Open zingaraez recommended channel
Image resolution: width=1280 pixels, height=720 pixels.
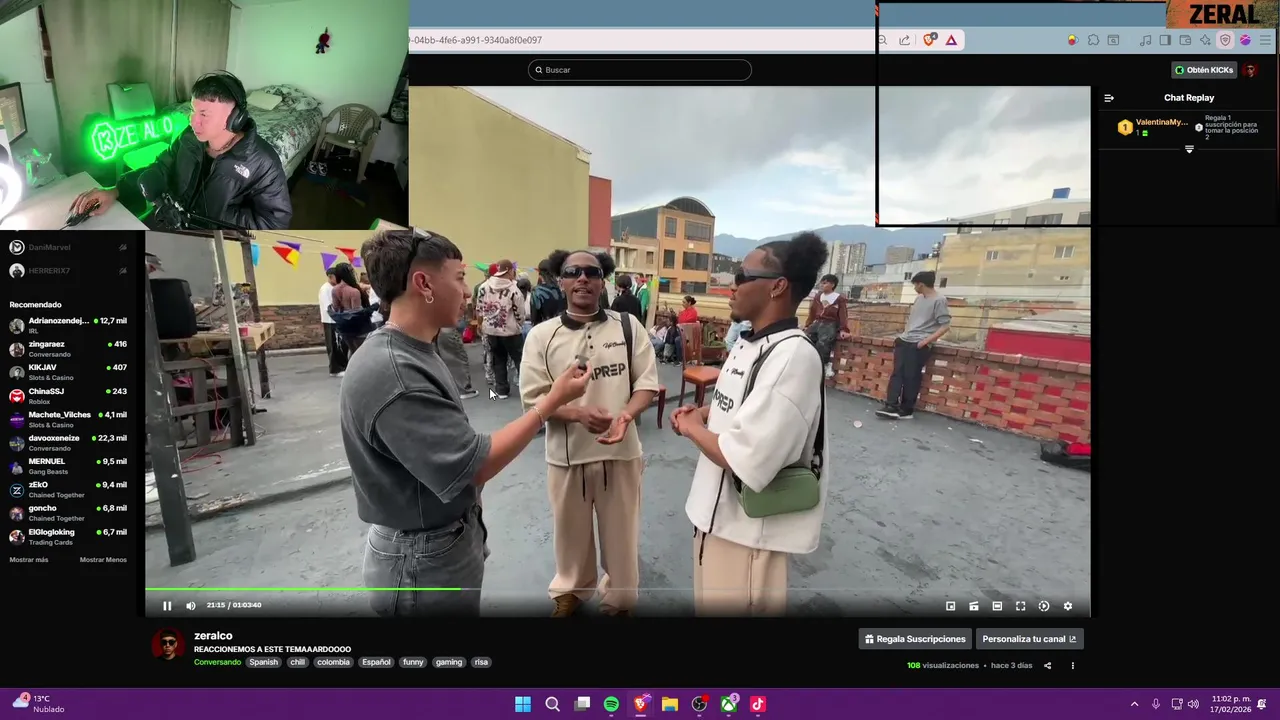pos(68,349)
